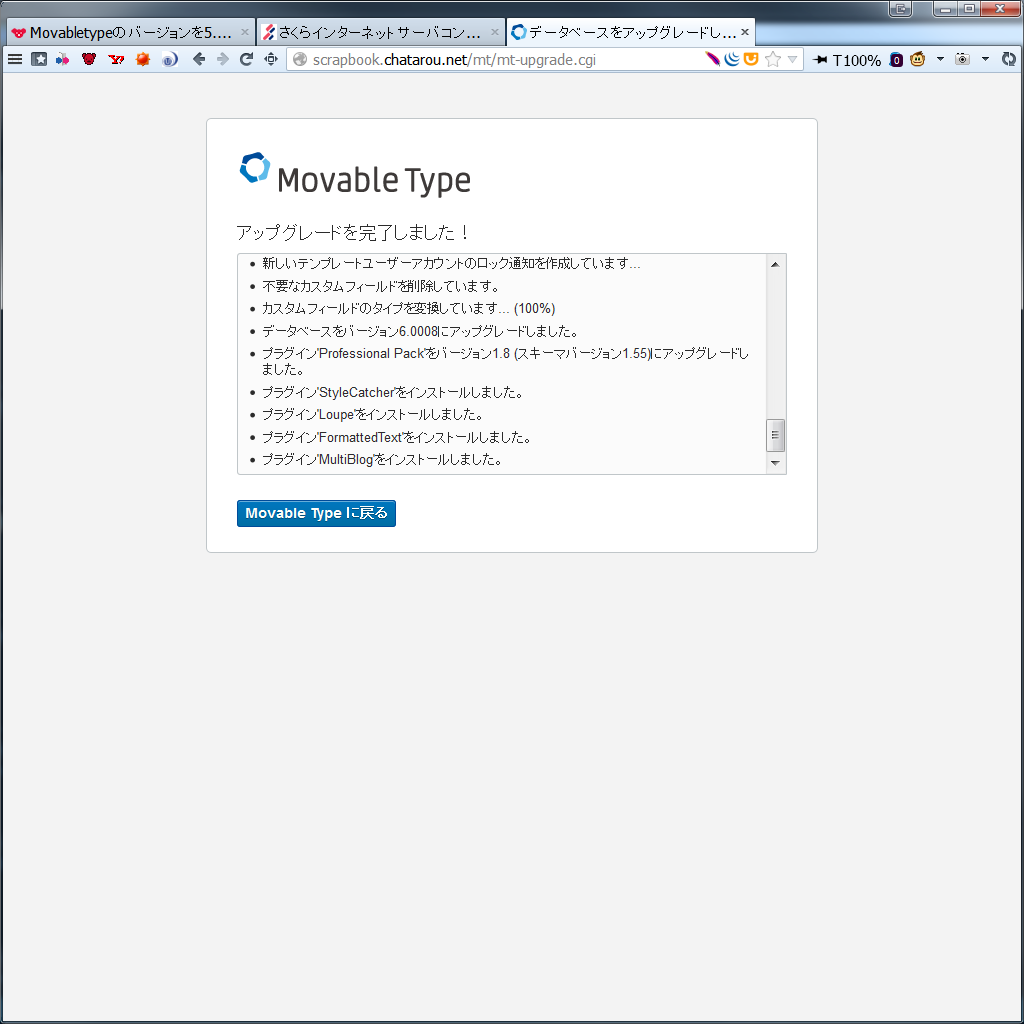Click the log line about 新しいテンプレート

451,263
